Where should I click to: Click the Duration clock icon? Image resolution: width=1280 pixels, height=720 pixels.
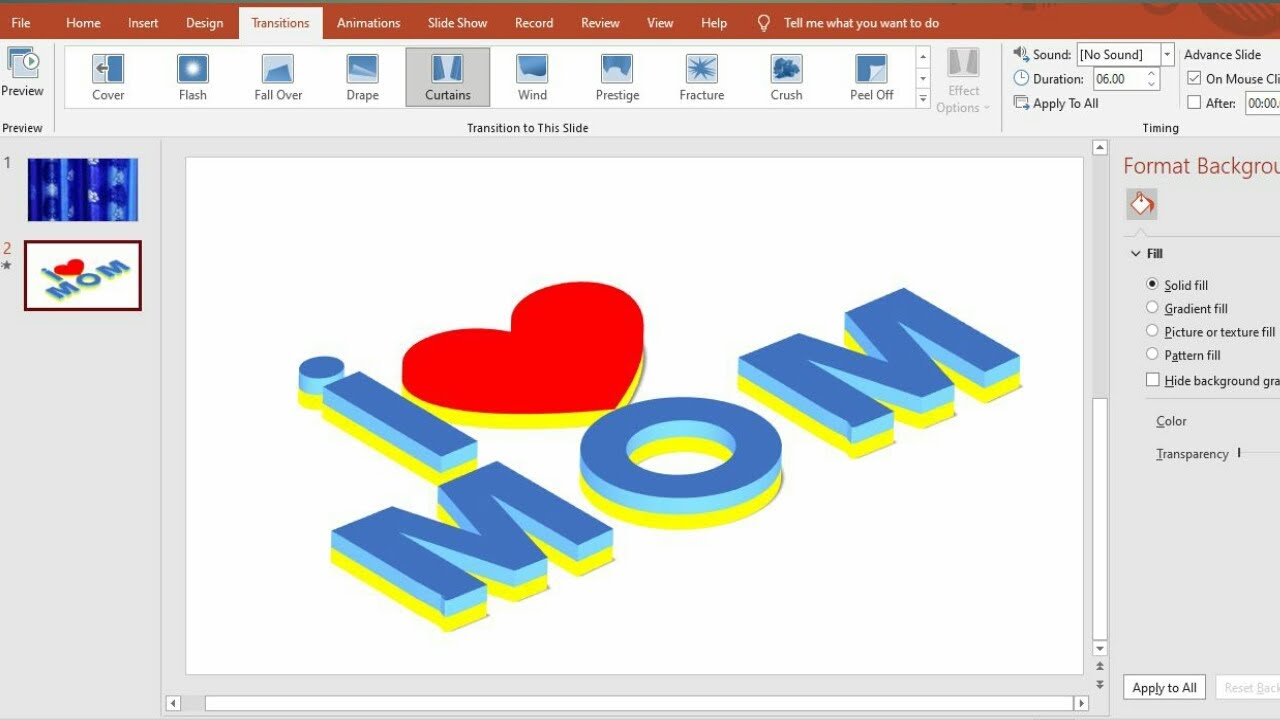point(1021,78)
